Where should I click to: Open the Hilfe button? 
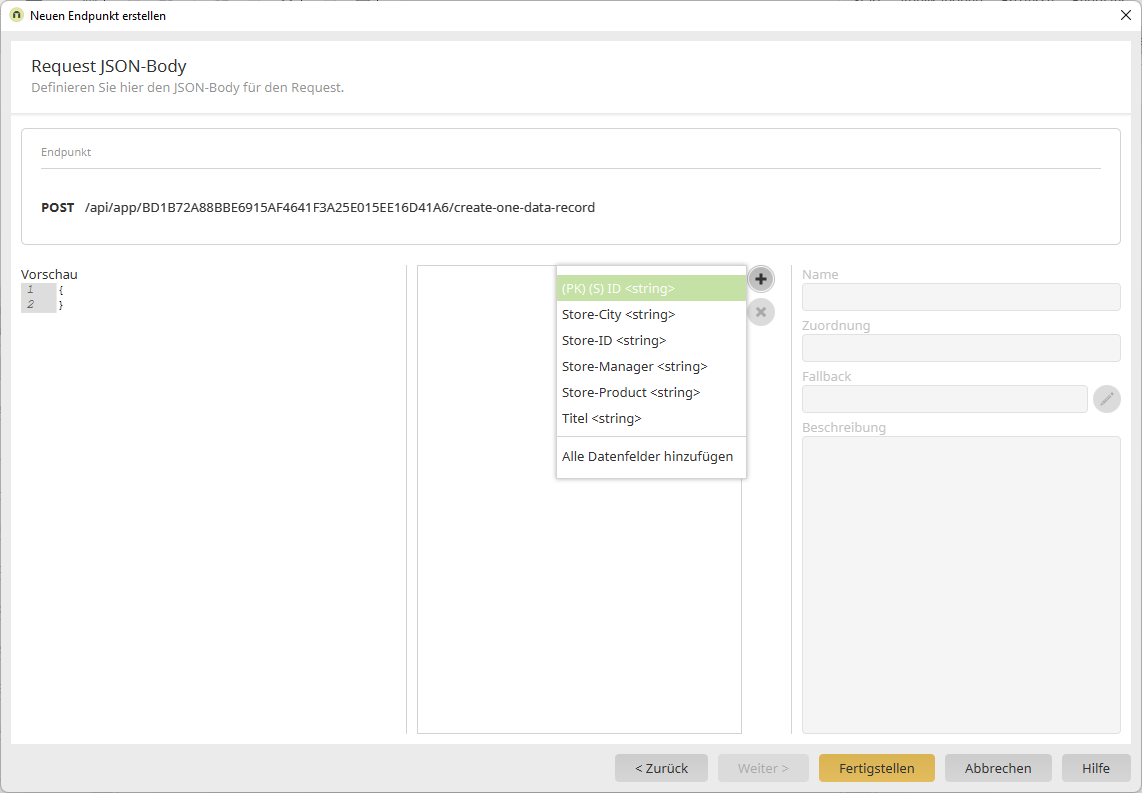[x=1095, y=768]
